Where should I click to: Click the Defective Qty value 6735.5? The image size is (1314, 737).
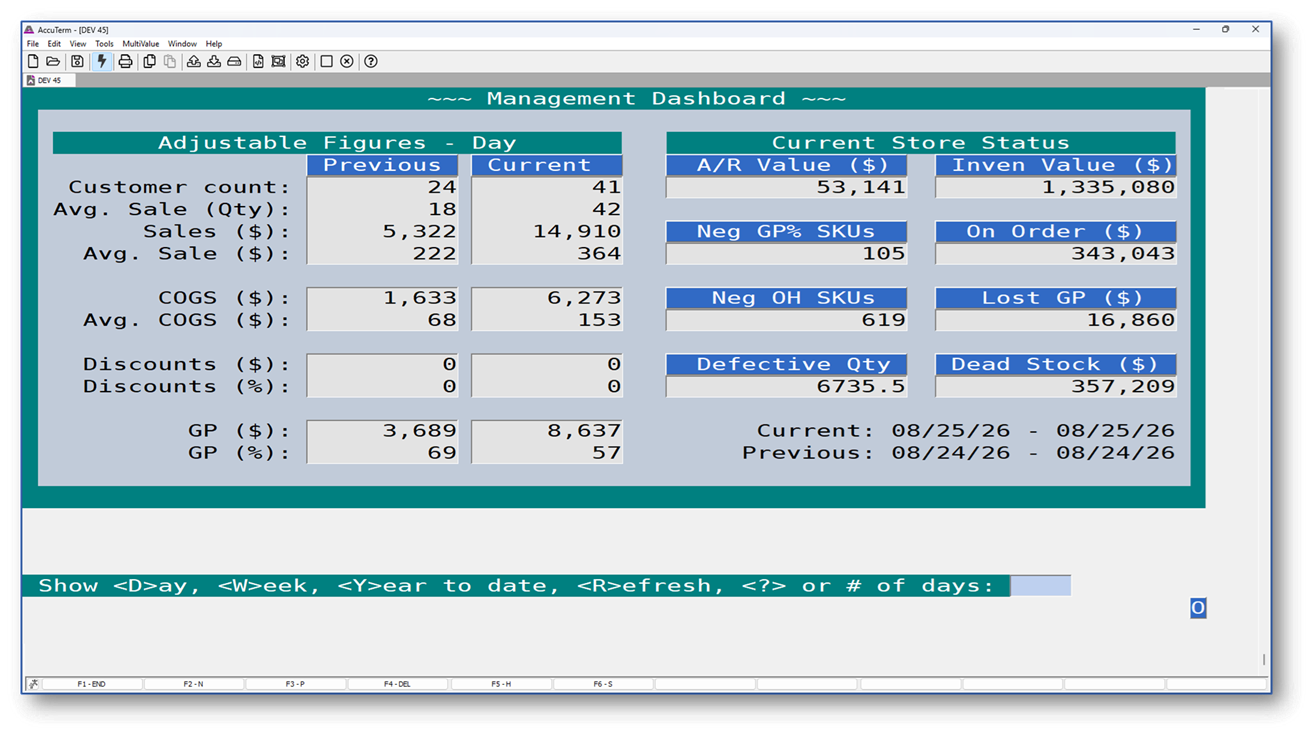click(x=861, y=386)
